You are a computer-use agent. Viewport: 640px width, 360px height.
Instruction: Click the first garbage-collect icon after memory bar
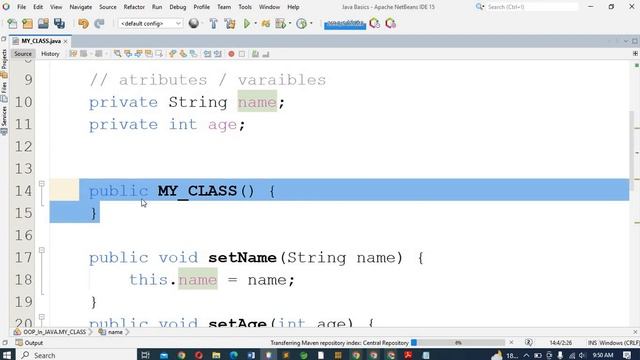(x=374, y=24)
